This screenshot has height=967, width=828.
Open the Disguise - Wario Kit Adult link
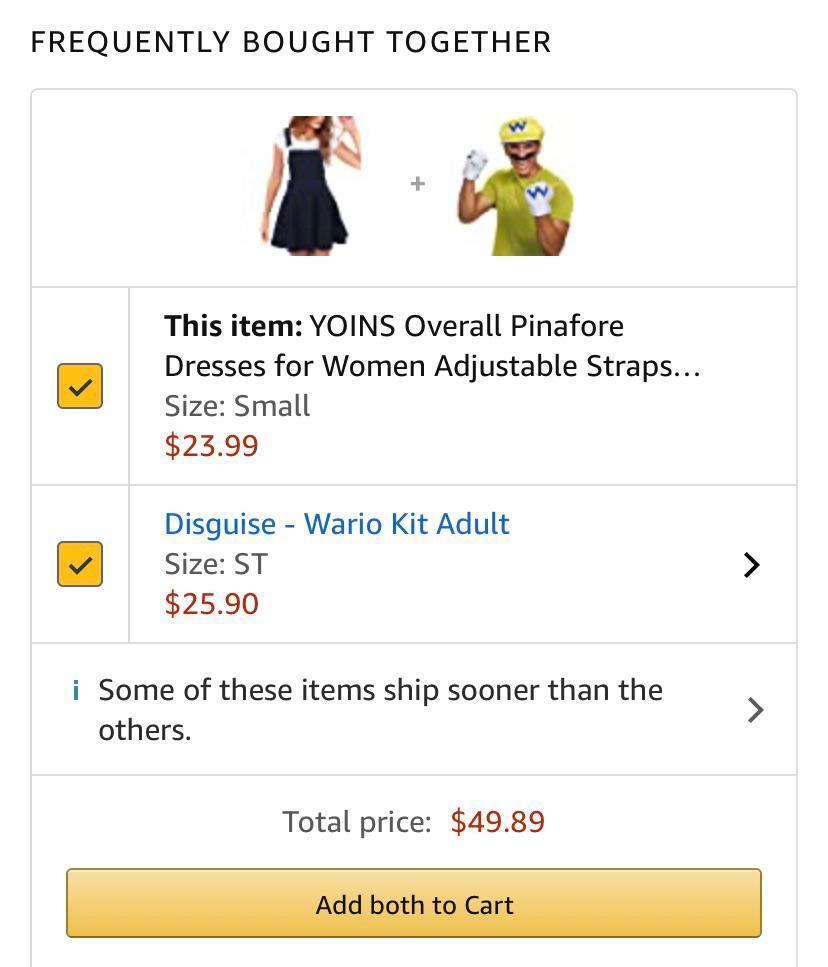[x=337, y=523]
